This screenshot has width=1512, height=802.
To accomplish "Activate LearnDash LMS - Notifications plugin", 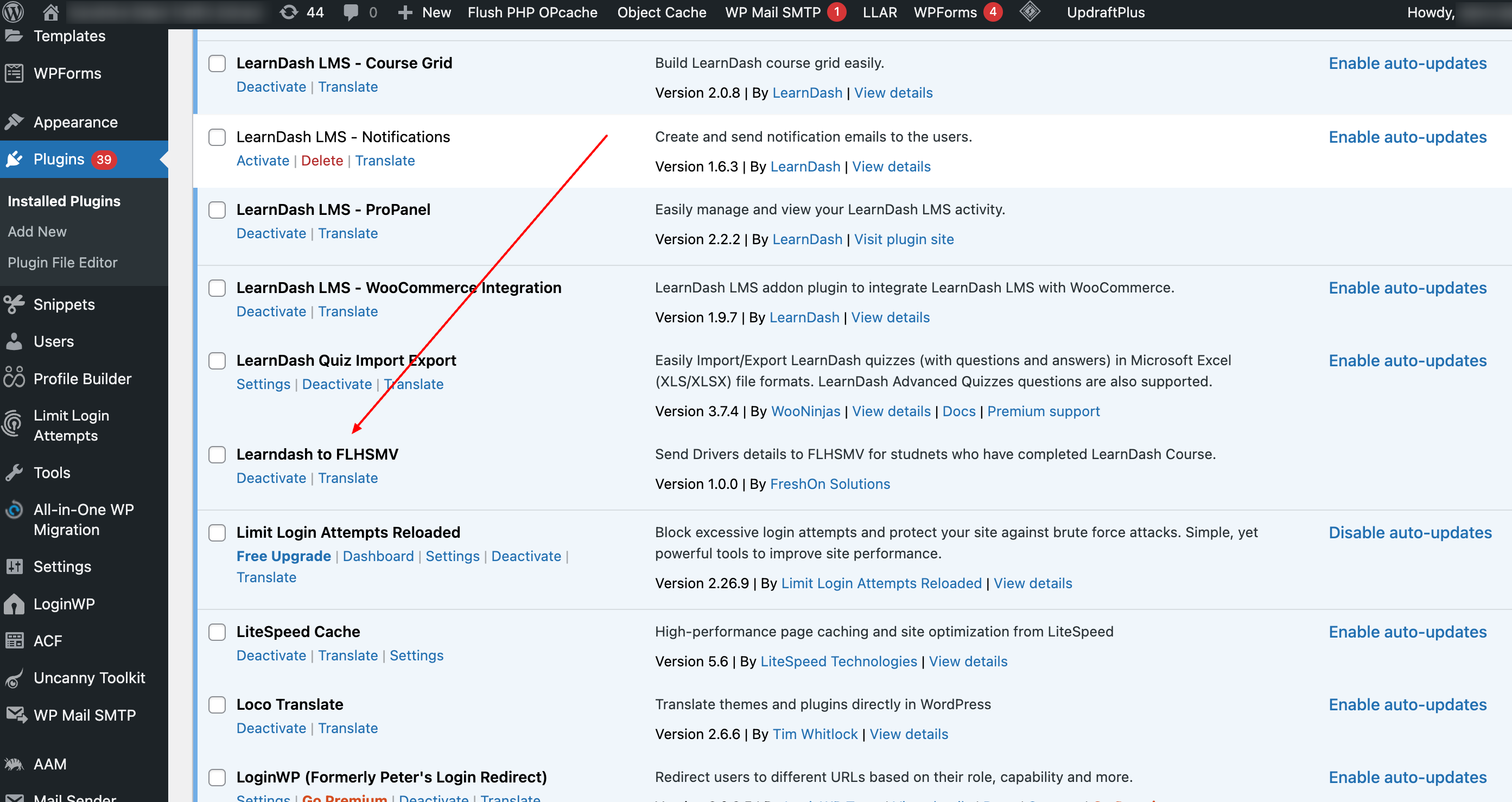I will (x=262, y=161).
